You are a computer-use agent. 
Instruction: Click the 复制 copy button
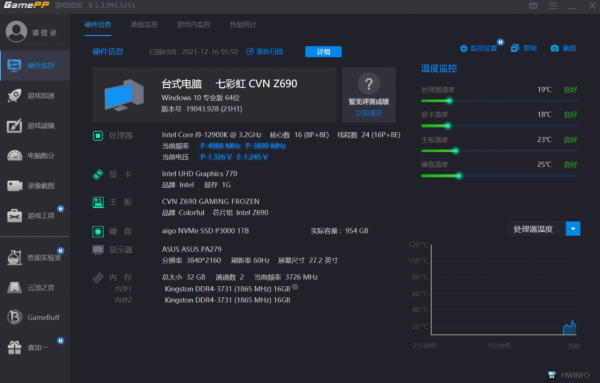(x=524, y=48)
